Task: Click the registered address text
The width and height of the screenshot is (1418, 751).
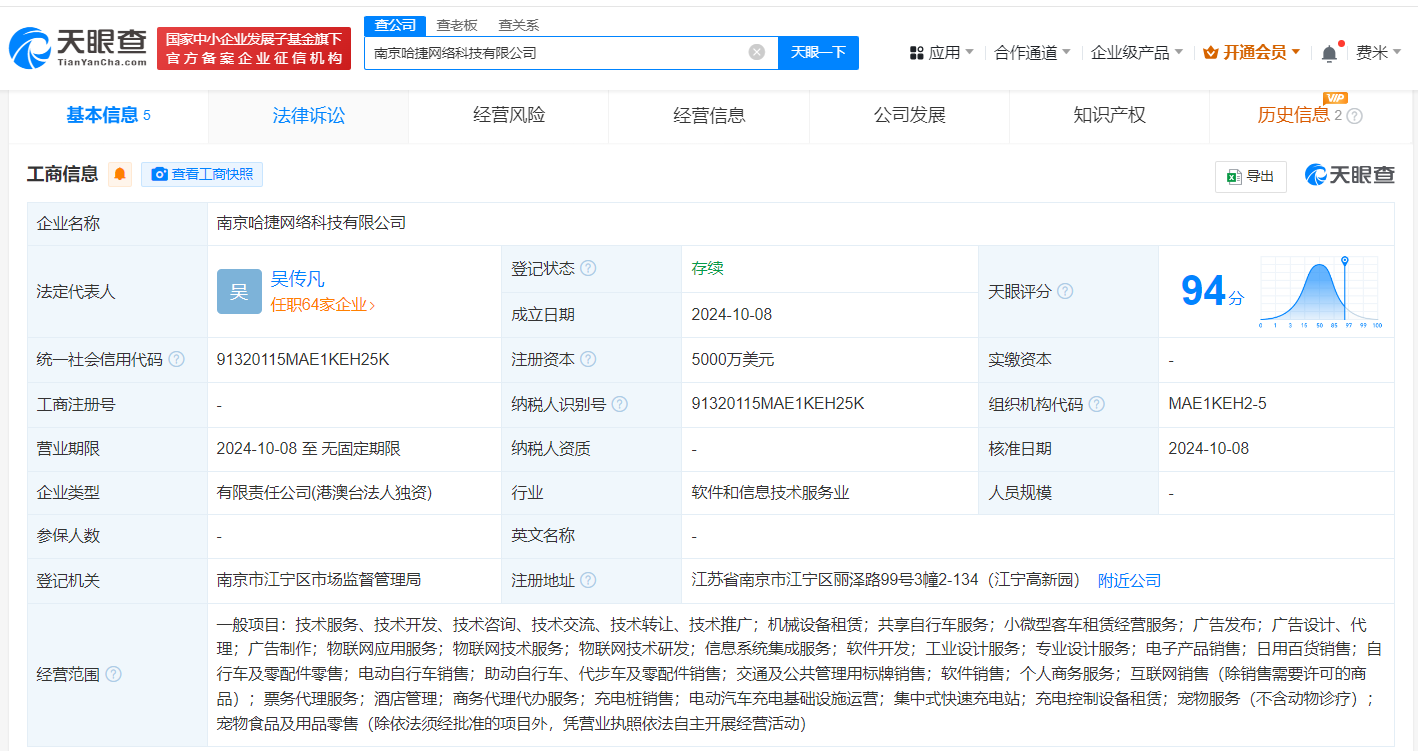Action: [x=885, y=580]
